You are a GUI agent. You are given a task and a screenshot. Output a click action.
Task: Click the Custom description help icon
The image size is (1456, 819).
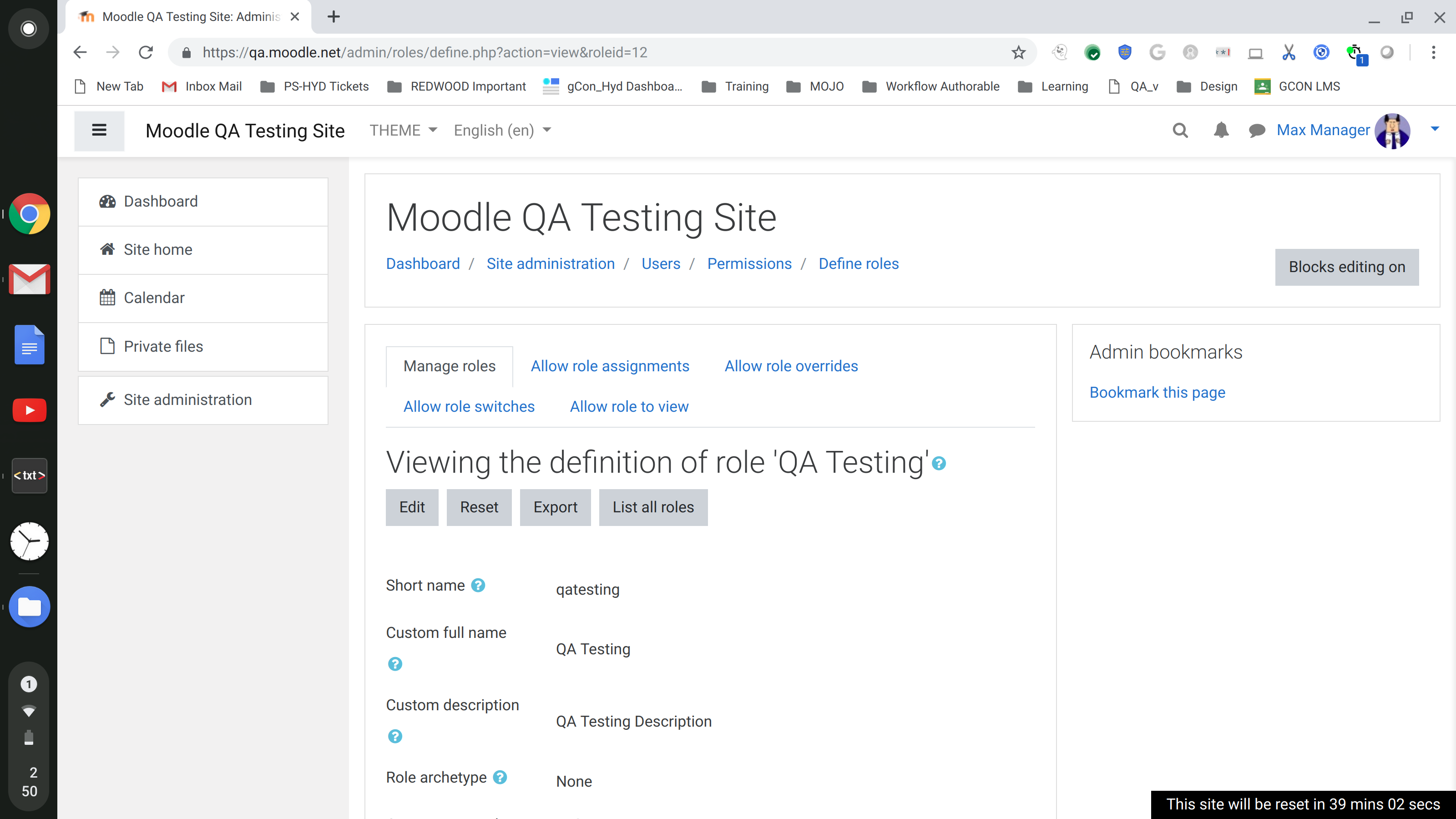coord(395,736)
